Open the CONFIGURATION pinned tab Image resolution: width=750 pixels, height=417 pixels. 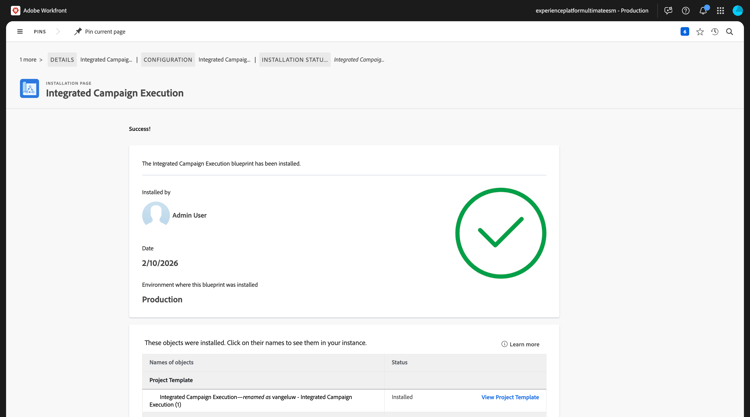[168, 60]
